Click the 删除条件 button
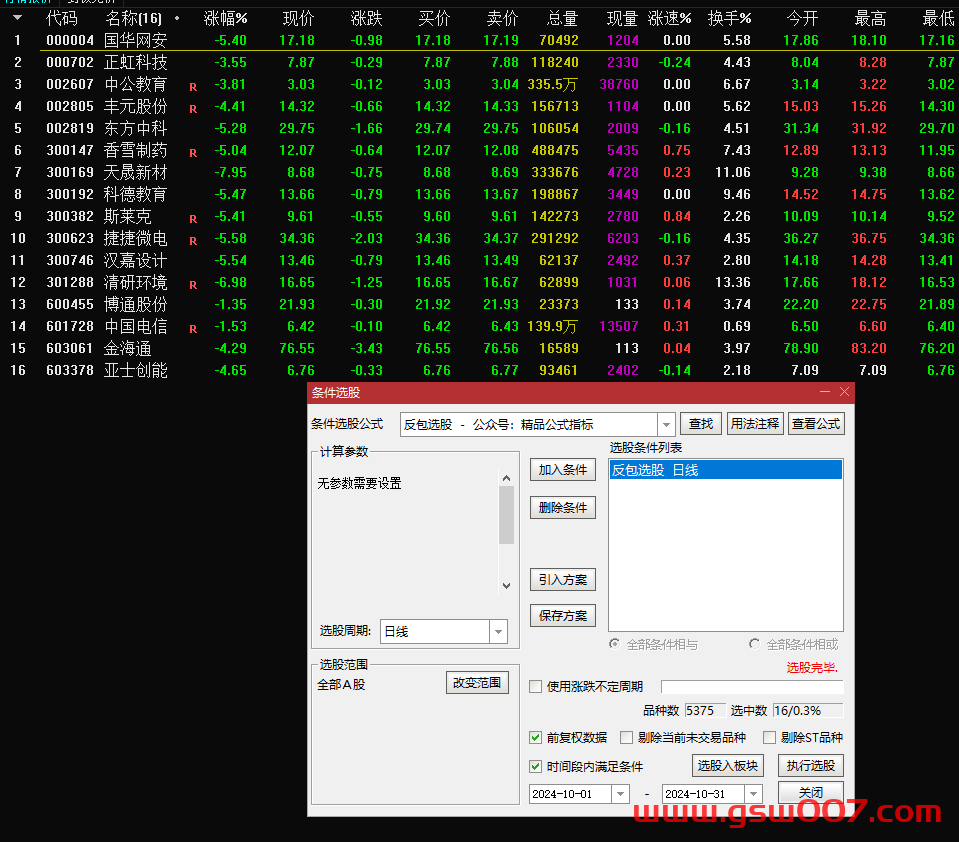959x842 pixels. tap(563, 508)
